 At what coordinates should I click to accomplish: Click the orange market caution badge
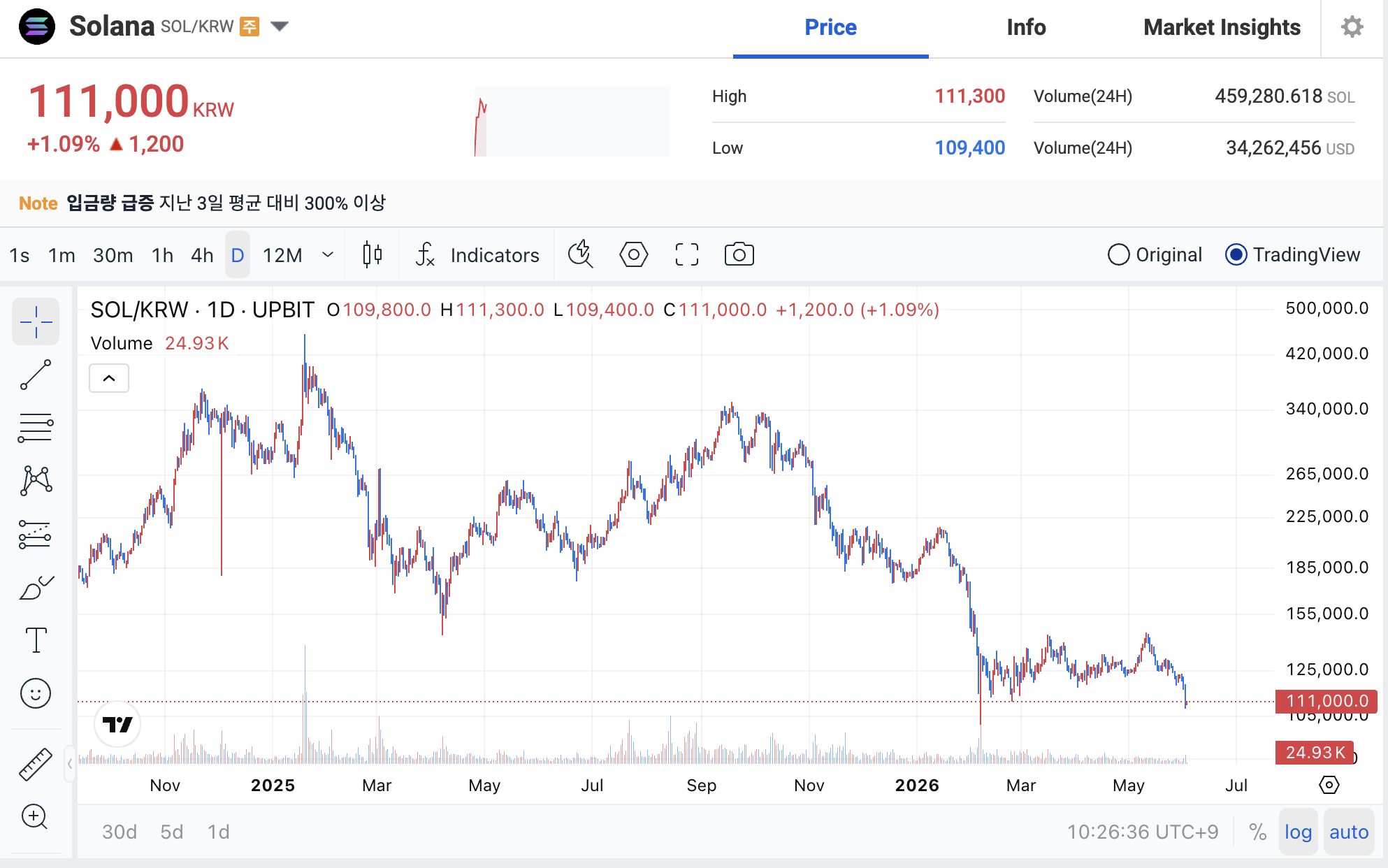pyautogui.click(x=250, y=27)
